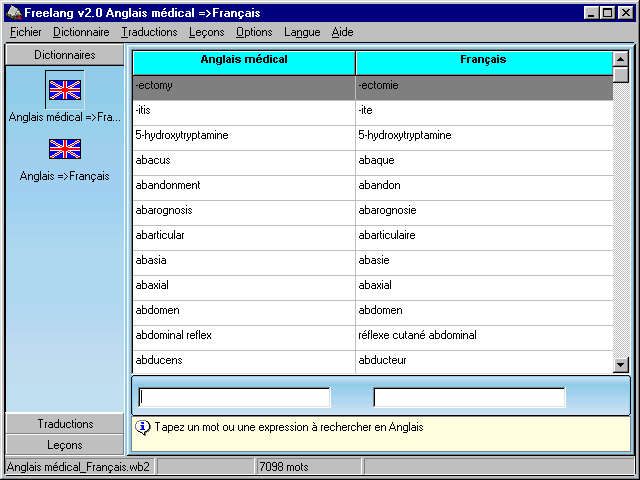Expand the Leçons sidebar panel
640x480 pixels.
point(65,445)
